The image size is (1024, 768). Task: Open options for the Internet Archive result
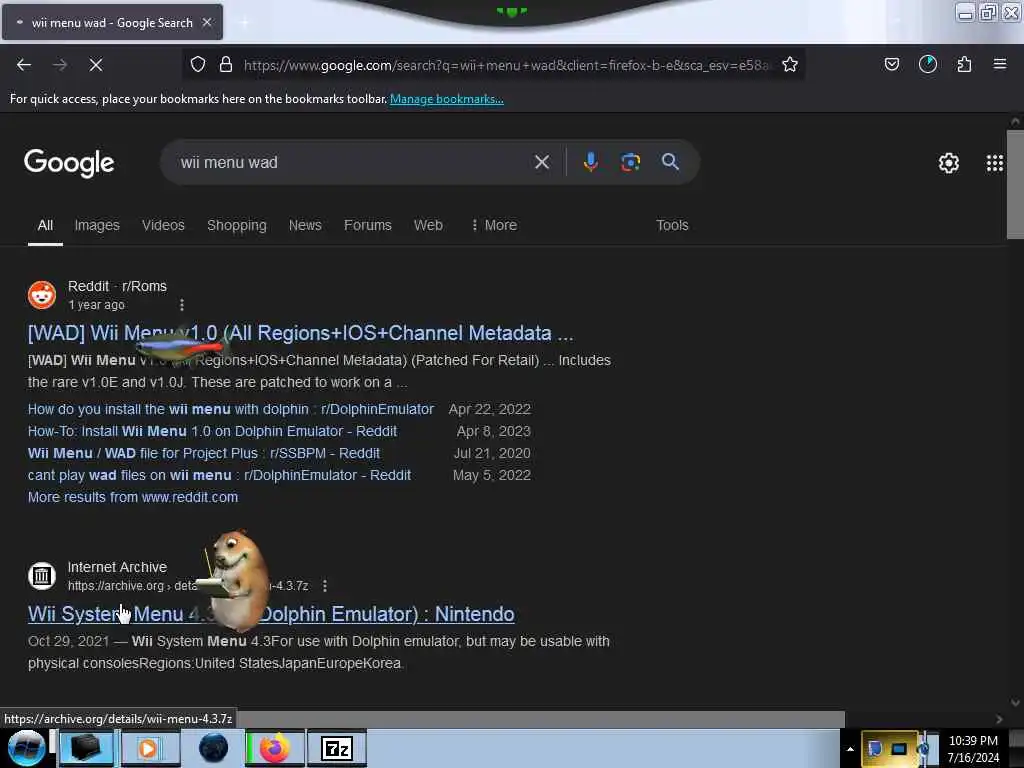pos(325,586)
